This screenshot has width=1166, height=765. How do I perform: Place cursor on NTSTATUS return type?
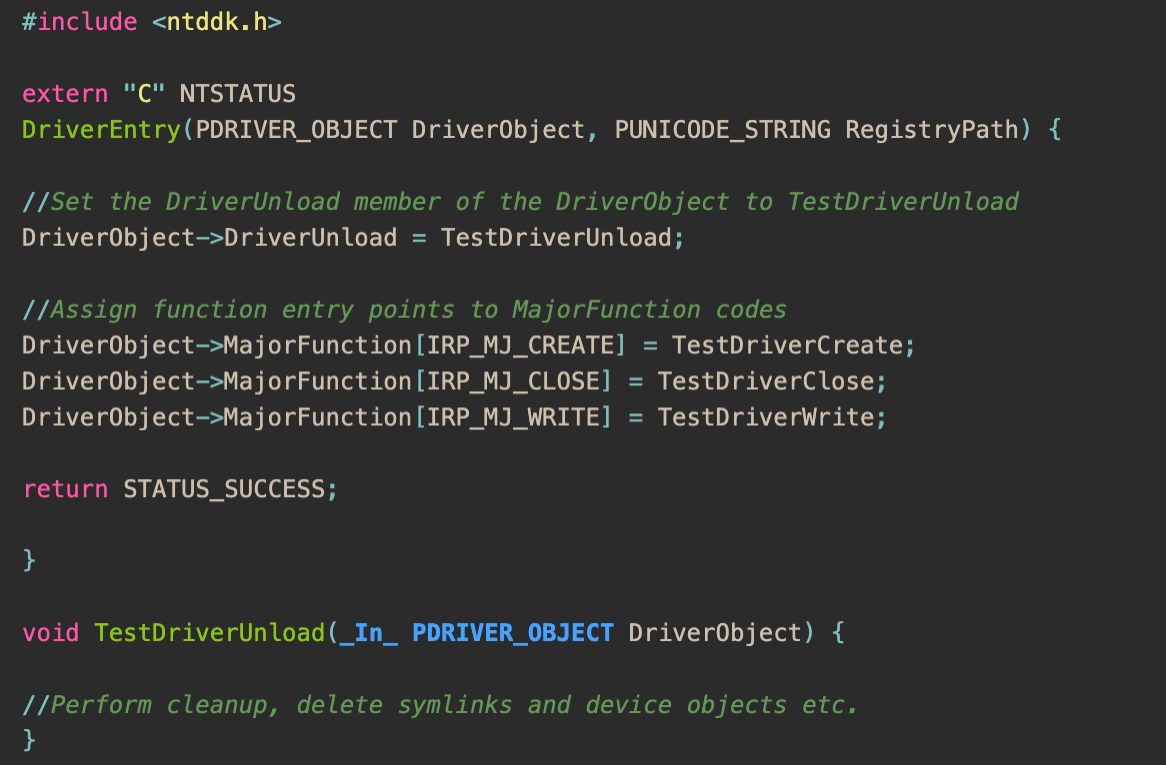tap(237, 94)
